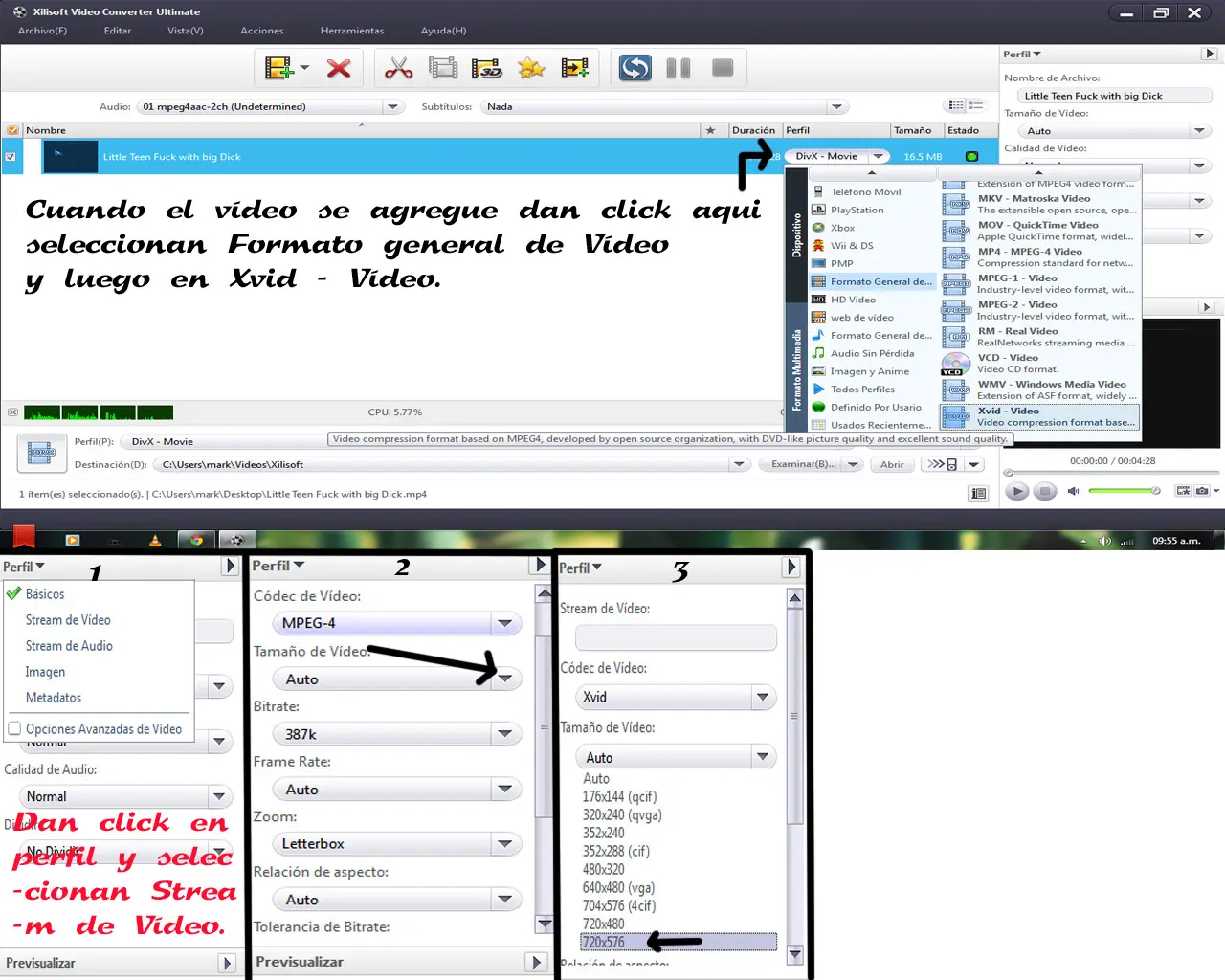1225x980 pixels.
Task: Open the 3D conversion tool
Action: (487, 68)
